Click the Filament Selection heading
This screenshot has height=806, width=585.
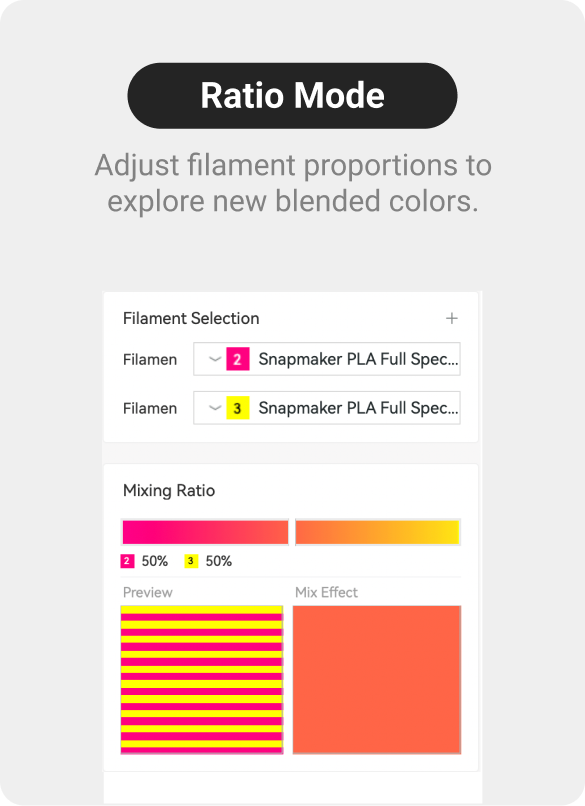[x=191, y=319]
